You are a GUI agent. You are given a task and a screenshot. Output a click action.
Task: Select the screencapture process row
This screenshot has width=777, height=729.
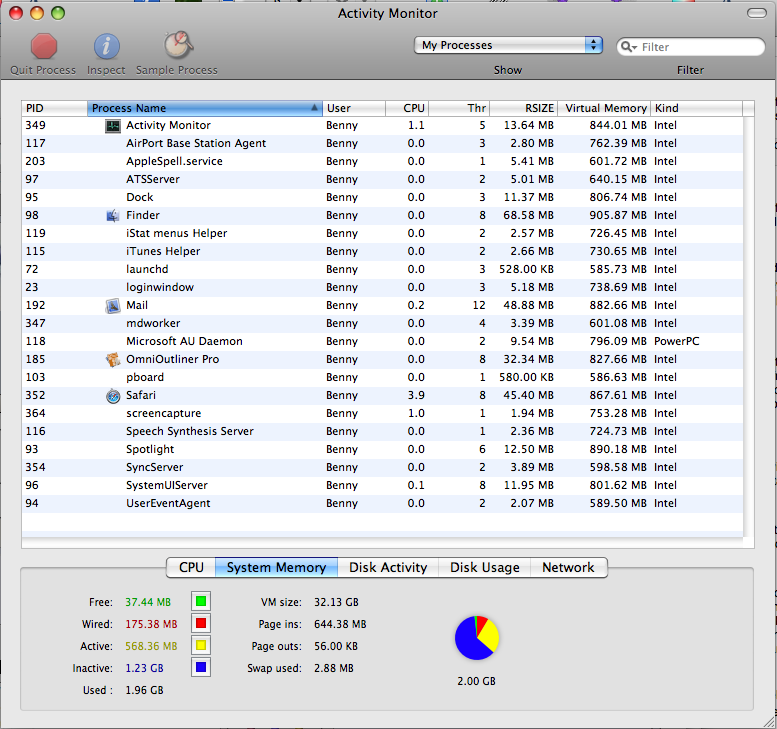tap(382, 414)
